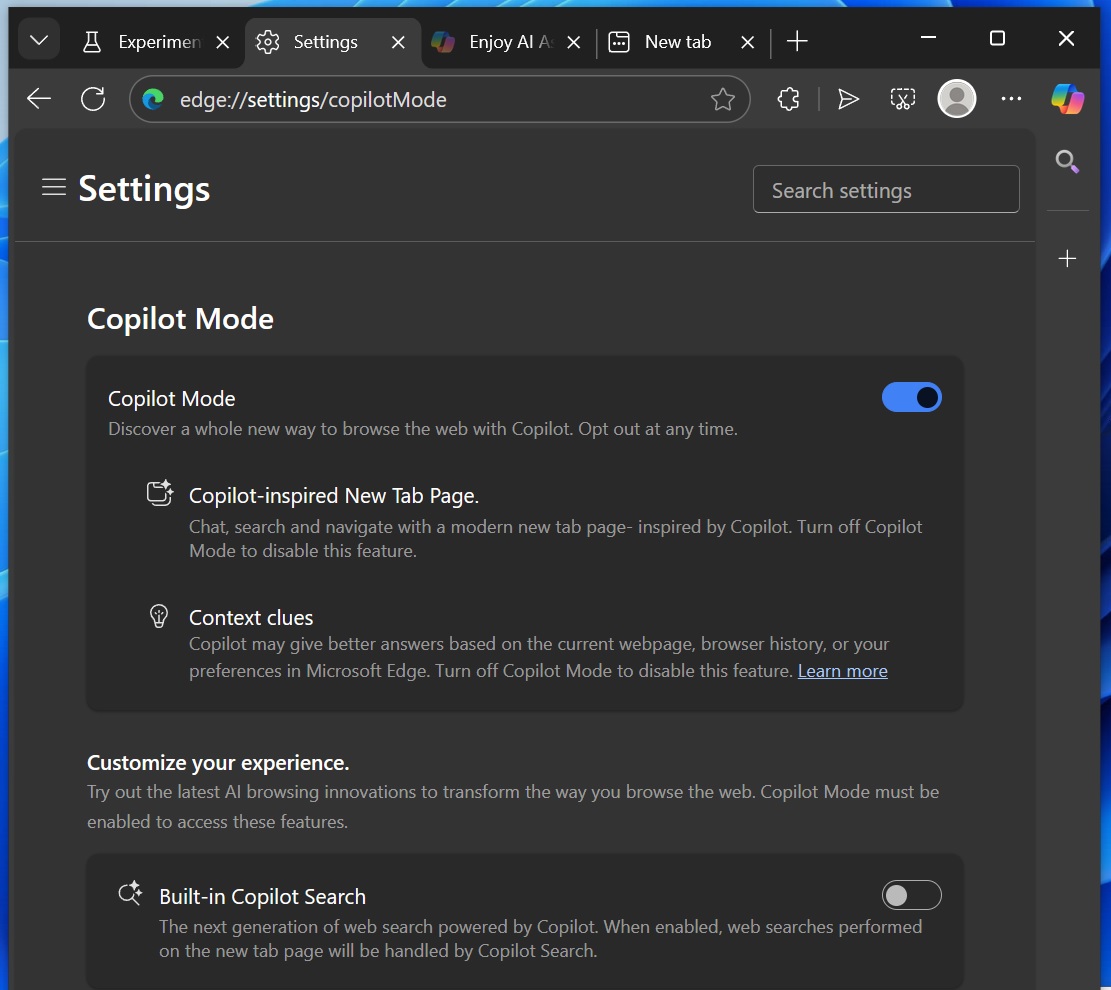Switch to the Experiments tab

click(145, 42)
